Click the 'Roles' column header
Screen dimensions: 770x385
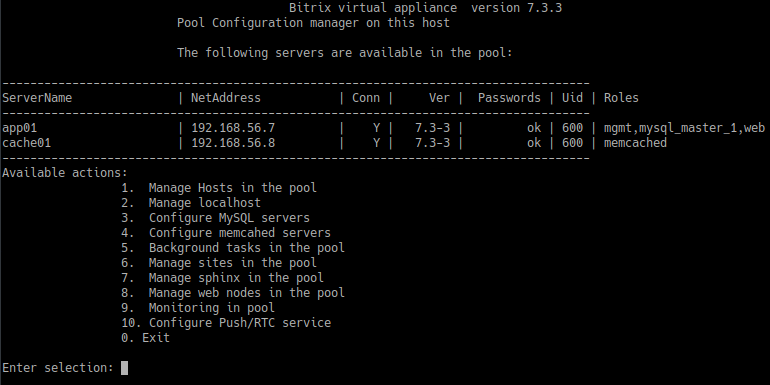coord(621,98)
